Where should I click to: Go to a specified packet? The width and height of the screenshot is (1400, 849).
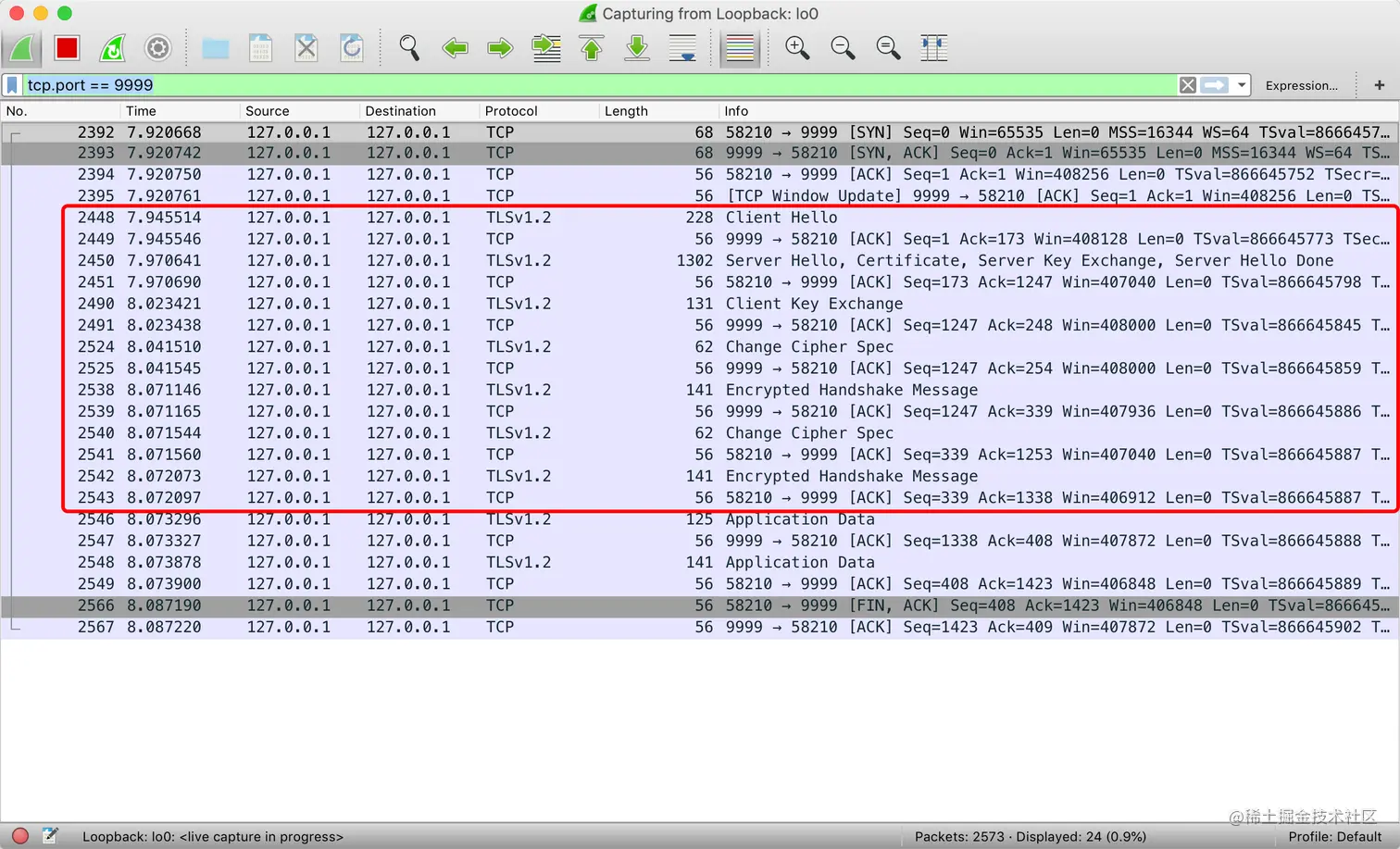(546, 48)
